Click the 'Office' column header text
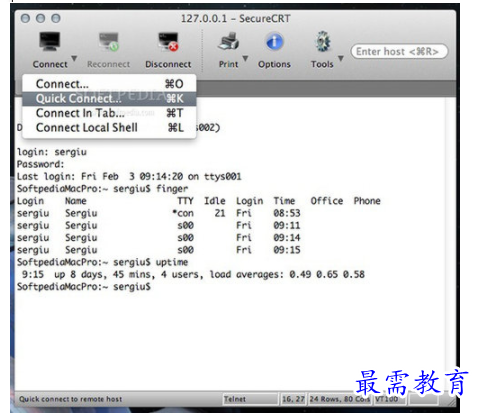Viewport: 477px width, 414px height. (x=327, y=201)
